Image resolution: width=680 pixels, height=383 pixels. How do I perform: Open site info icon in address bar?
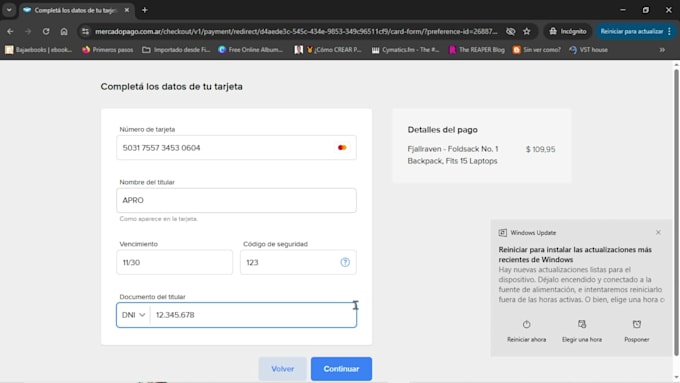point(85,31)
